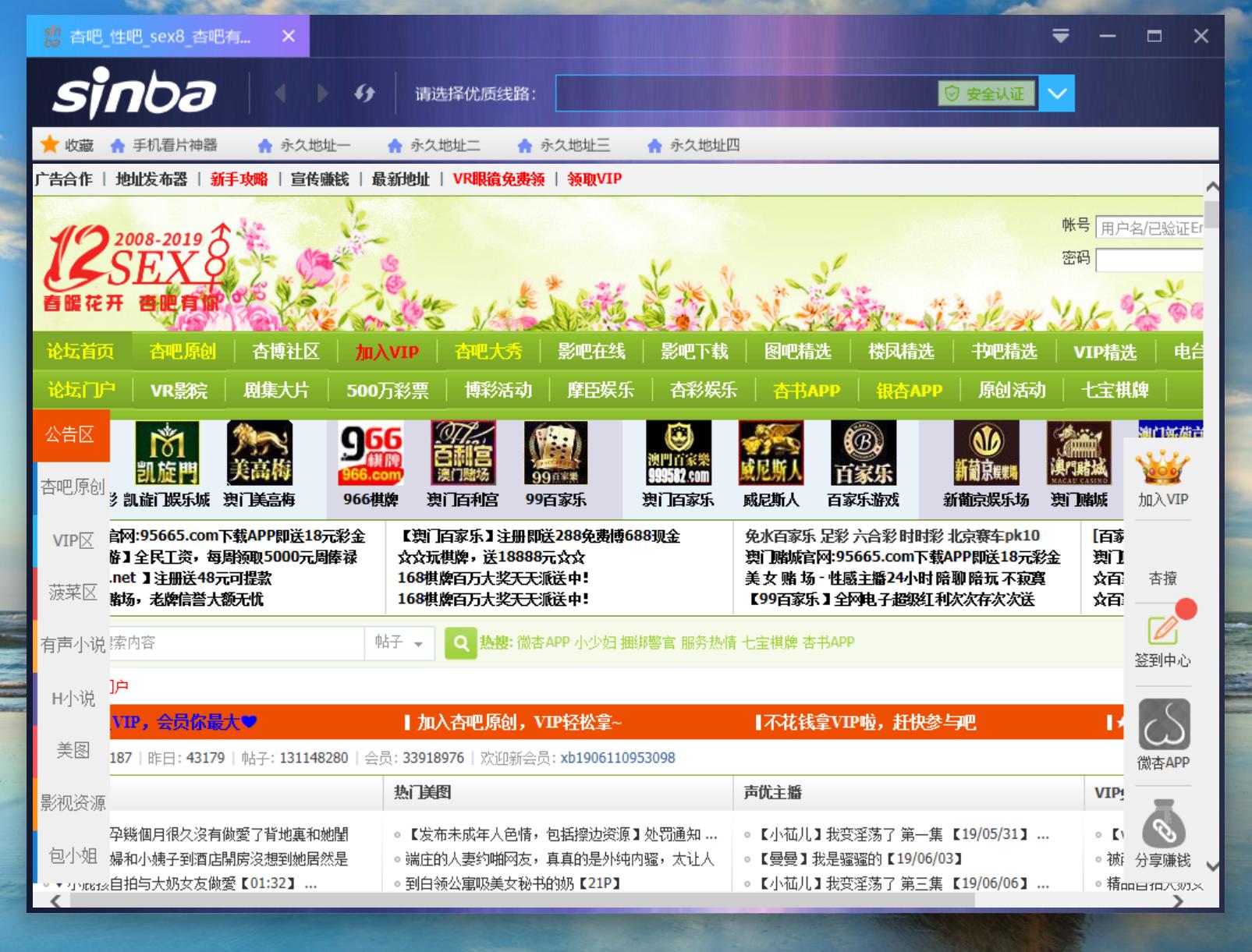Open the 最新地址 link
The image size is (1252, 952).
(x=400, y=179)
